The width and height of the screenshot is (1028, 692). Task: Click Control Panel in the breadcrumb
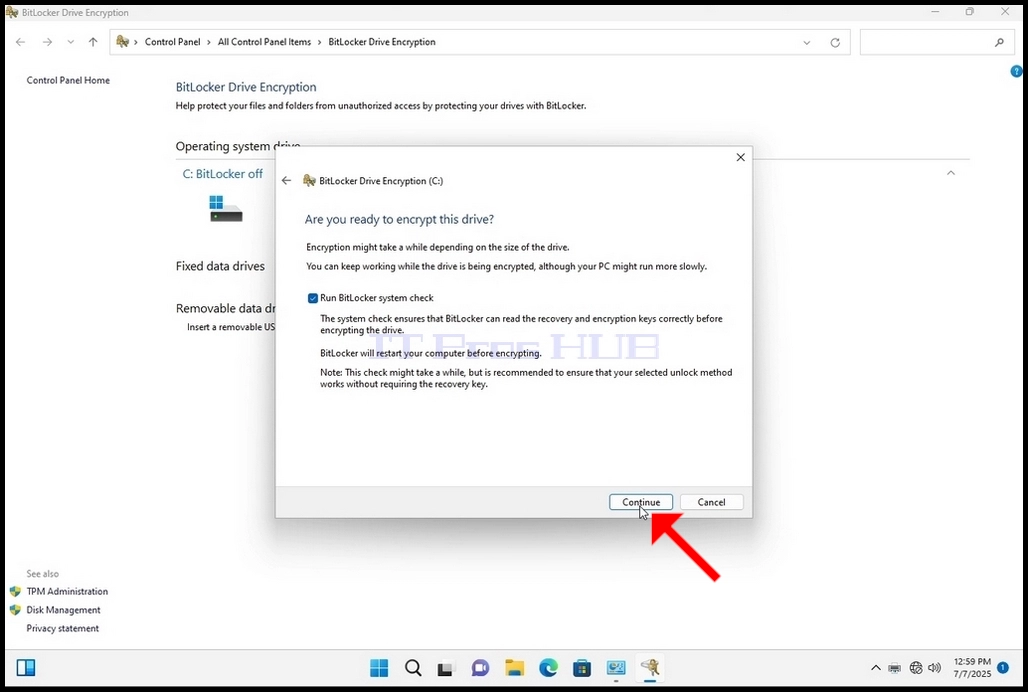coord(172,42)
